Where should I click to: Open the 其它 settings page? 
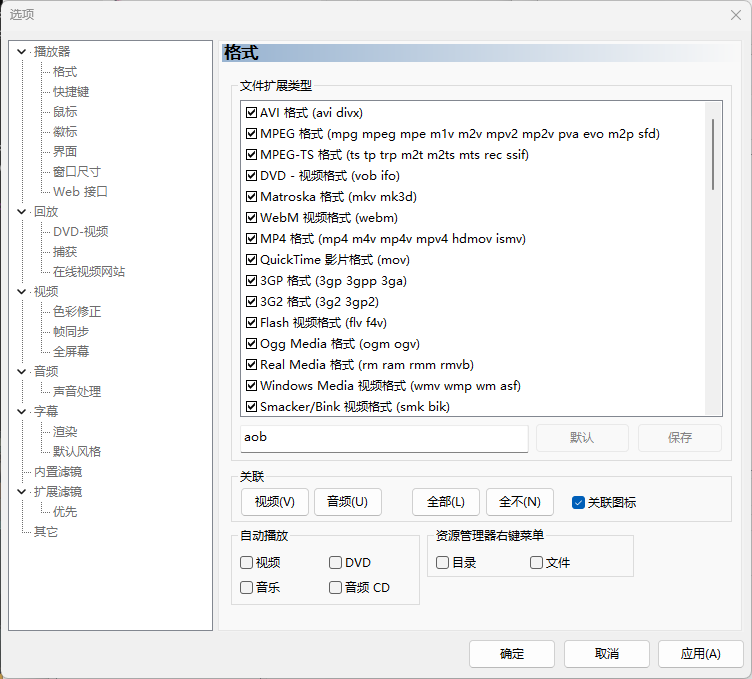tap(46, 532)
